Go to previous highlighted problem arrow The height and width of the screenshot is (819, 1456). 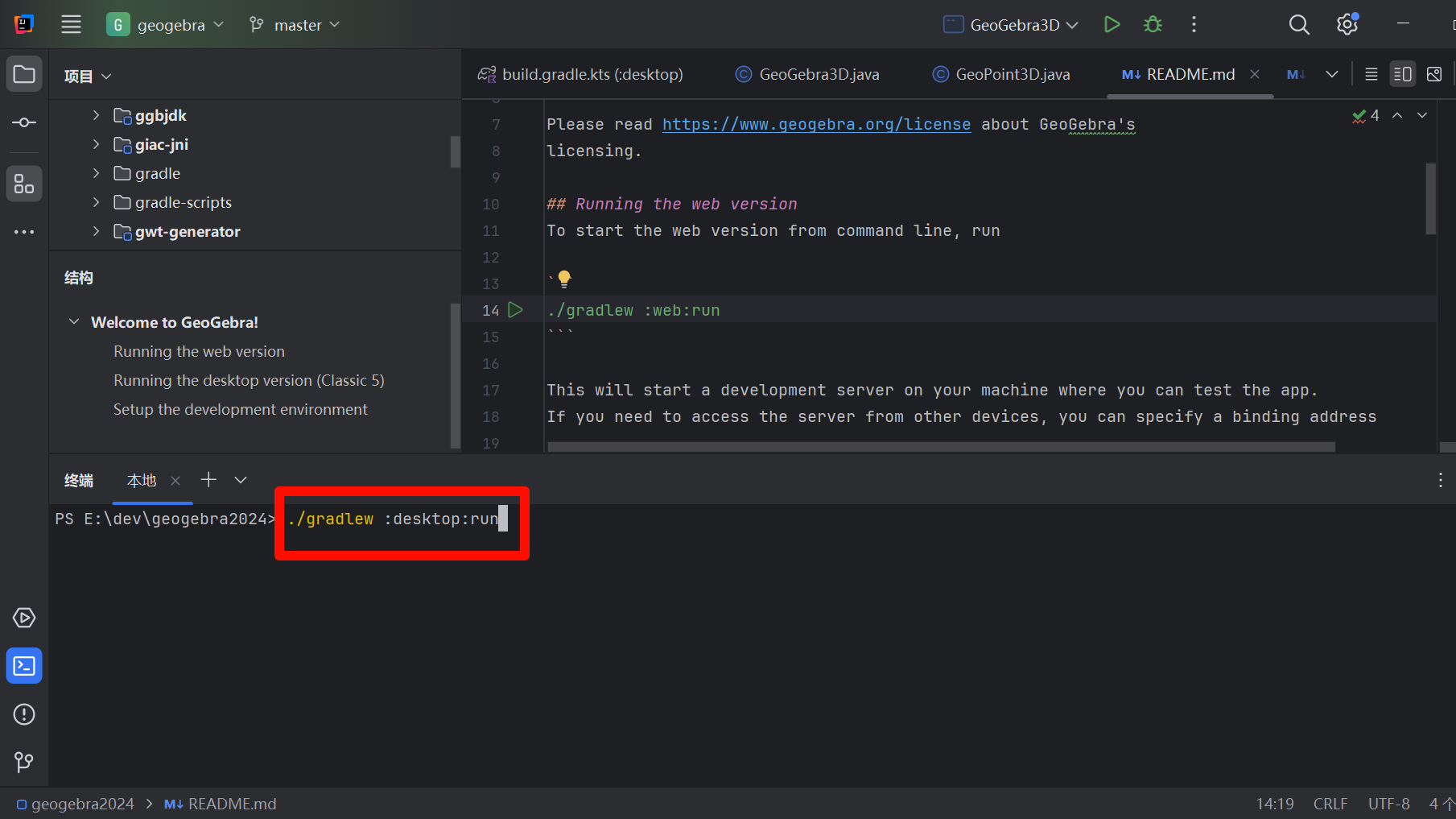[x=1398, y=116]
